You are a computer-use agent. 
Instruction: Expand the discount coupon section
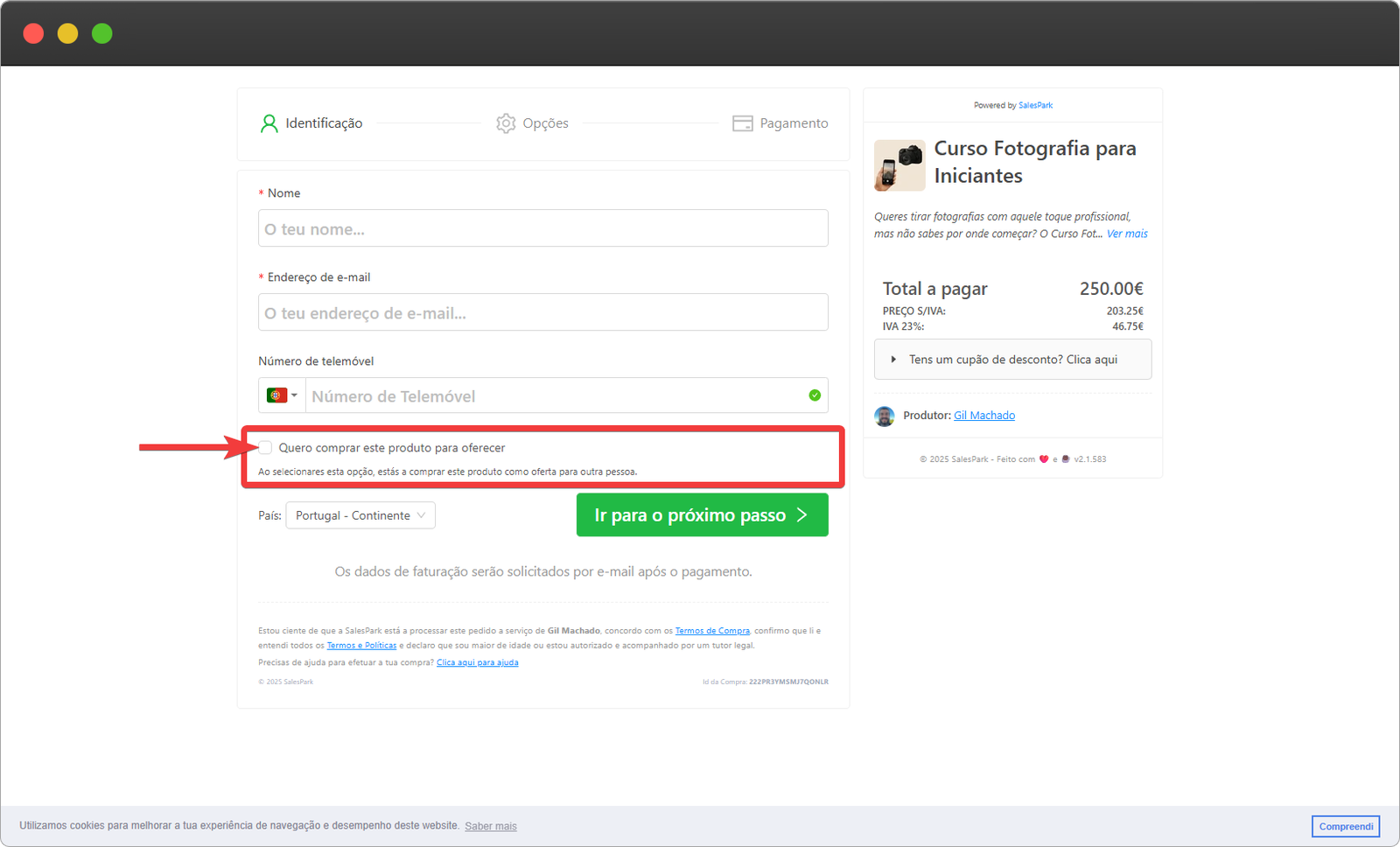click(x=1012, y=360)
